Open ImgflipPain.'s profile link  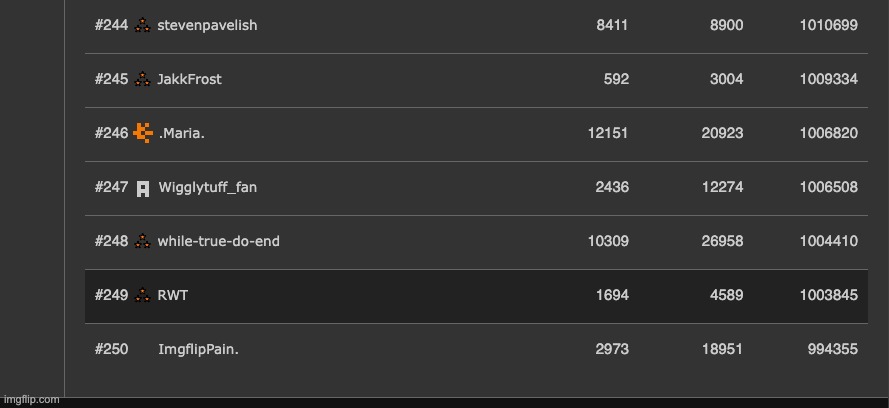coord(198,350)
